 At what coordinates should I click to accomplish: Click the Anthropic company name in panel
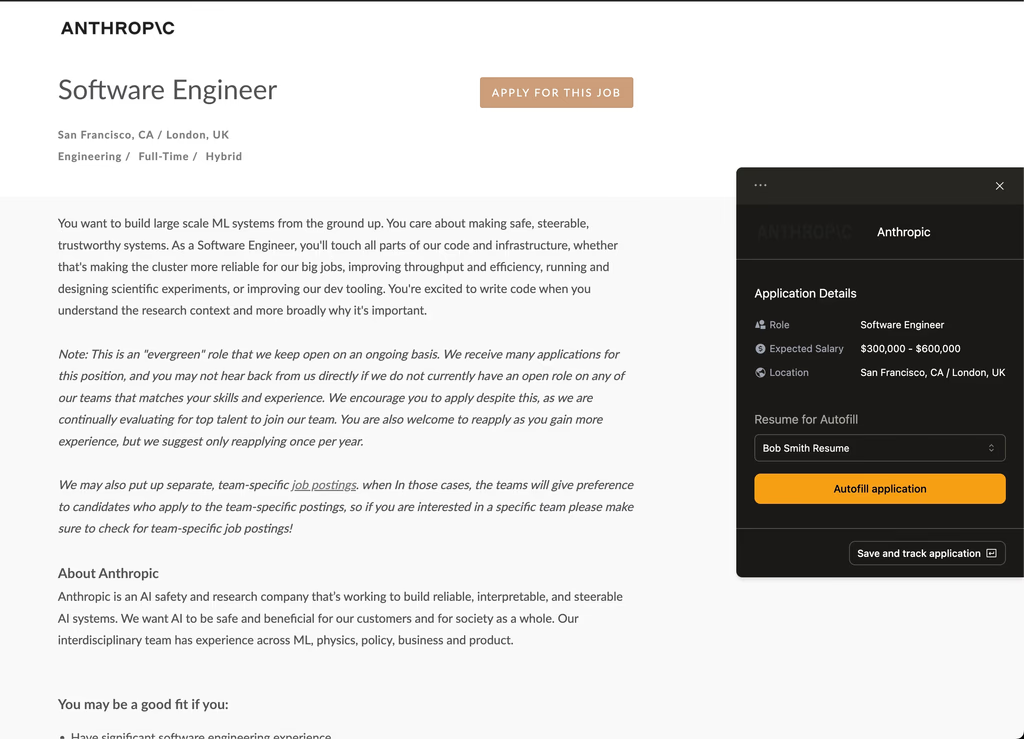pyautogui.click(x=903, y=232)
